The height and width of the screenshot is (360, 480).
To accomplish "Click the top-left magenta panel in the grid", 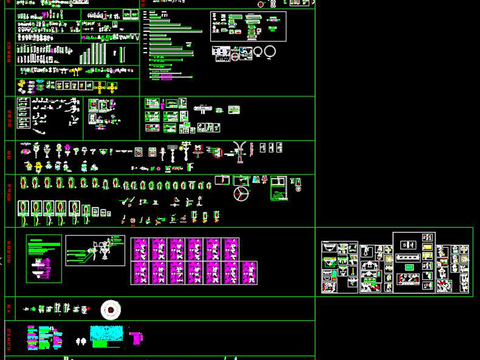I will (x=140, y=249).
